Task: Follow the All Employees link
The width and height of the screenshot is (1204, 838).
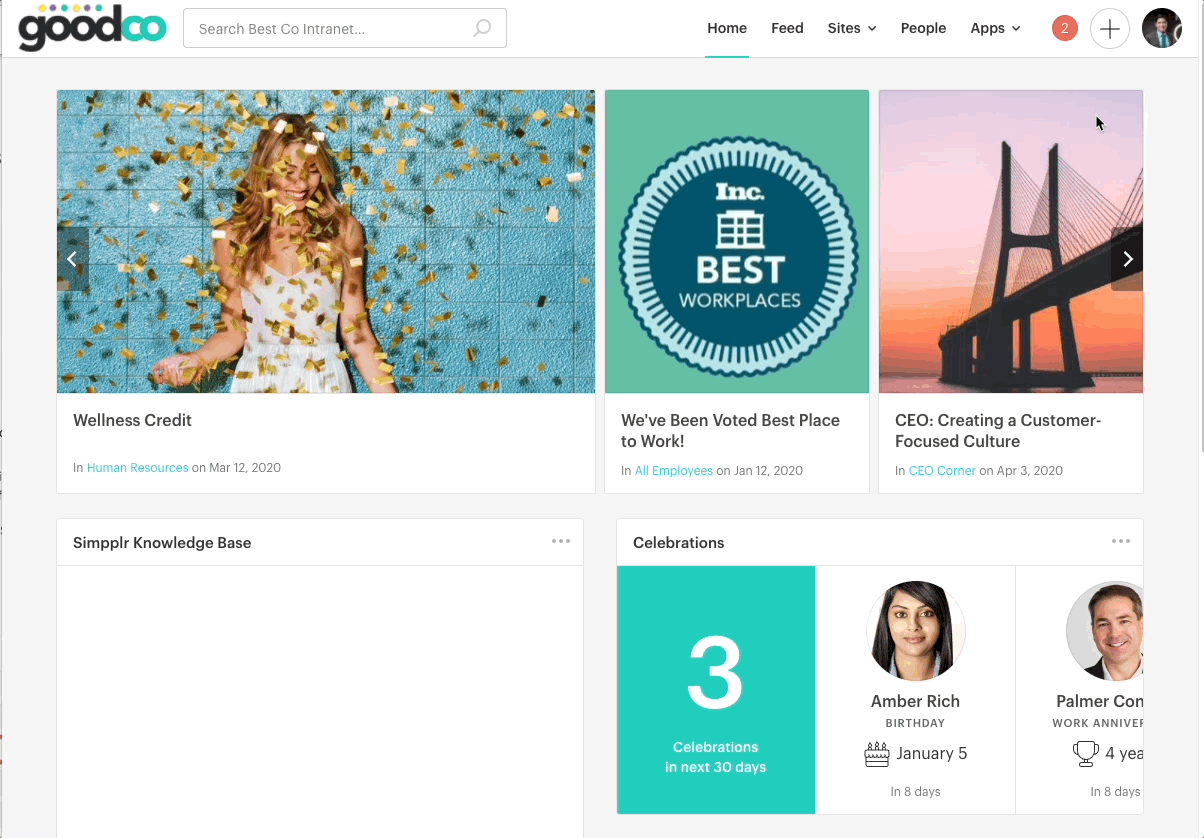Action: click(x=673, y=470)
